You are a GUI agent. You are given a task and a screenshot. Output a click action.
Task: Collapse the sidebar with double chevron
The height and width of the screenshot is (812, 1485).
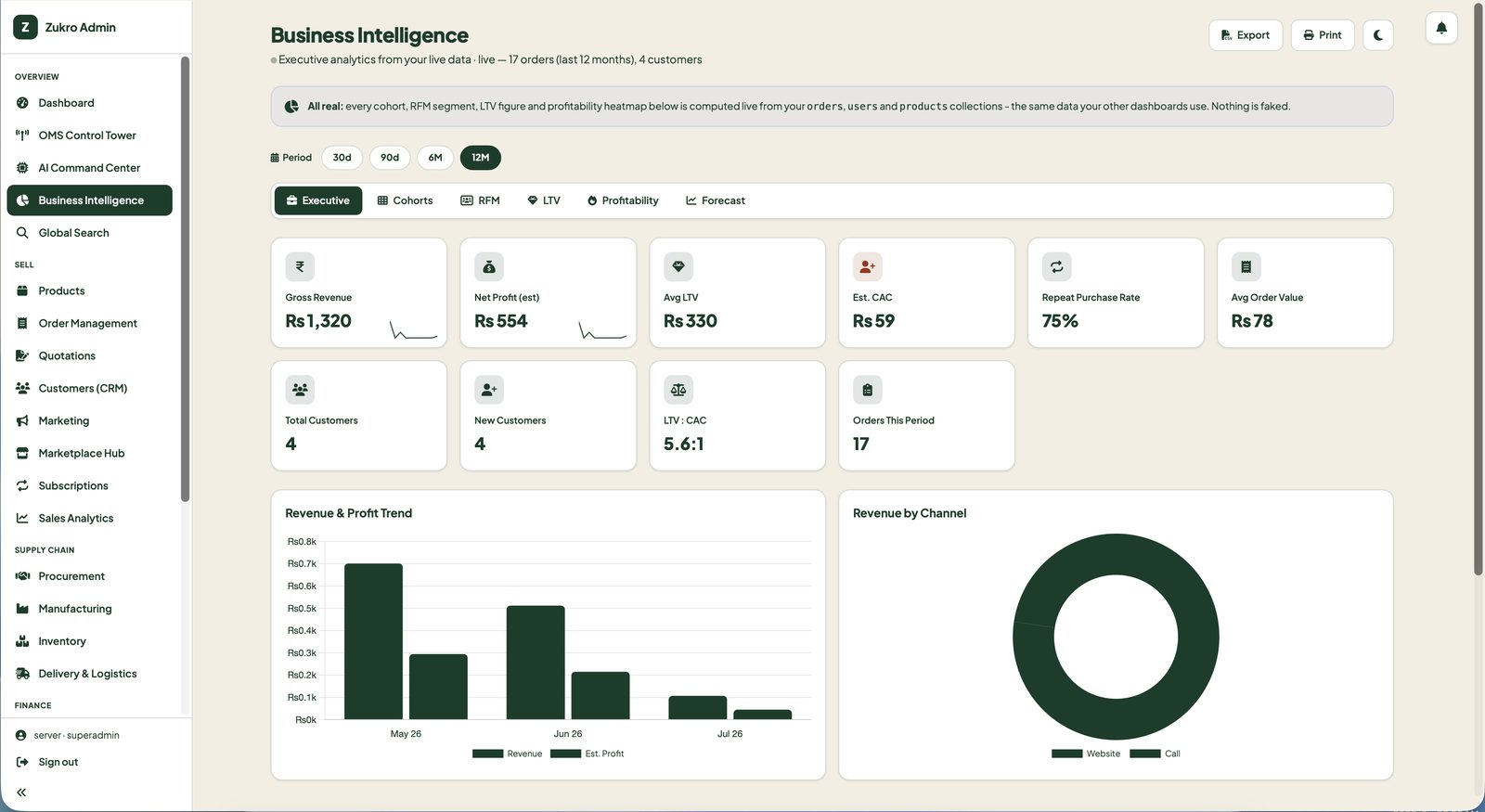pyautogui.click(x=21, y=793)
